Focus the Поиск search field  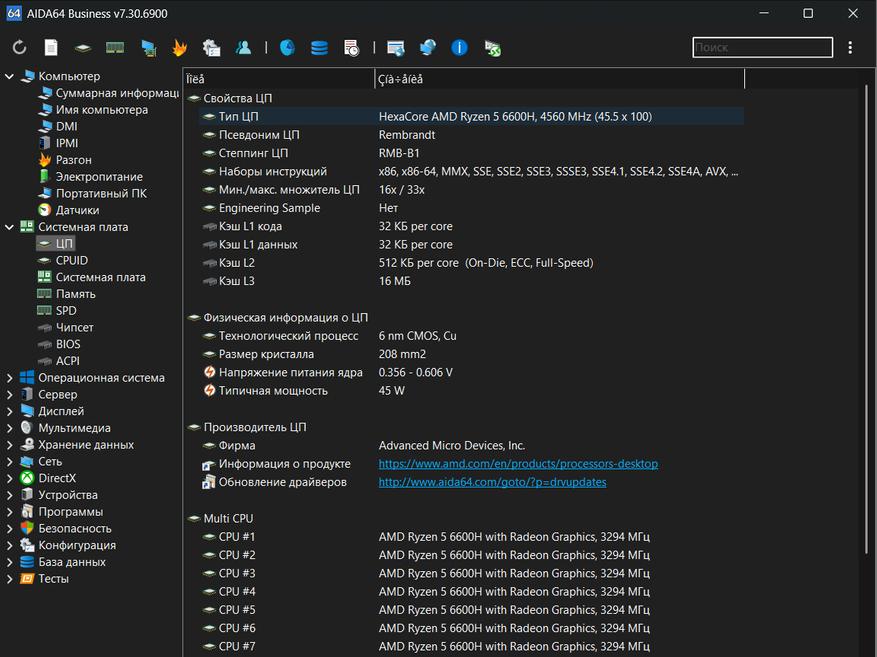[x=762, y=48]
